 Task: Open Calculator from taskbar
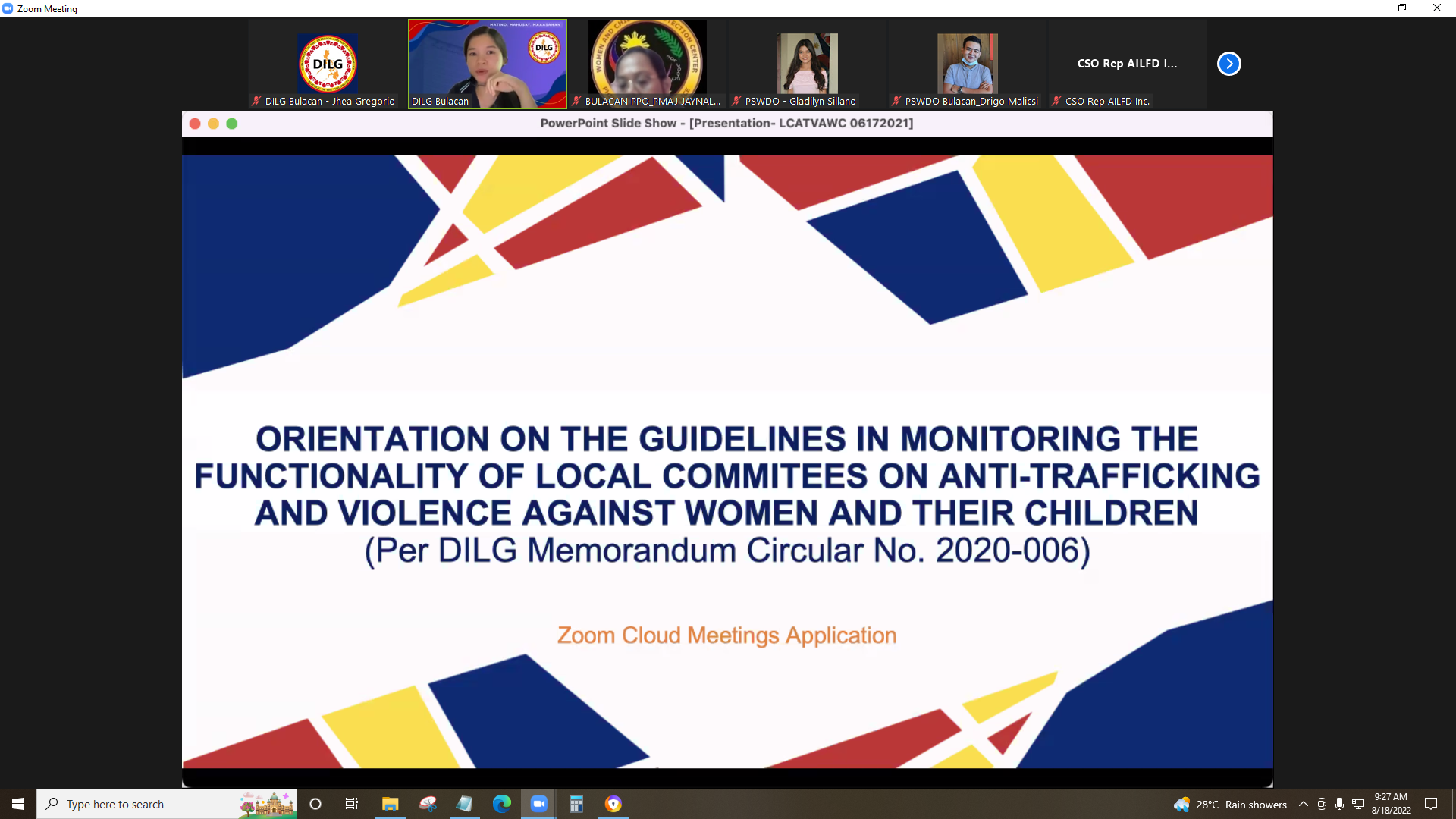tap(576, 804)
